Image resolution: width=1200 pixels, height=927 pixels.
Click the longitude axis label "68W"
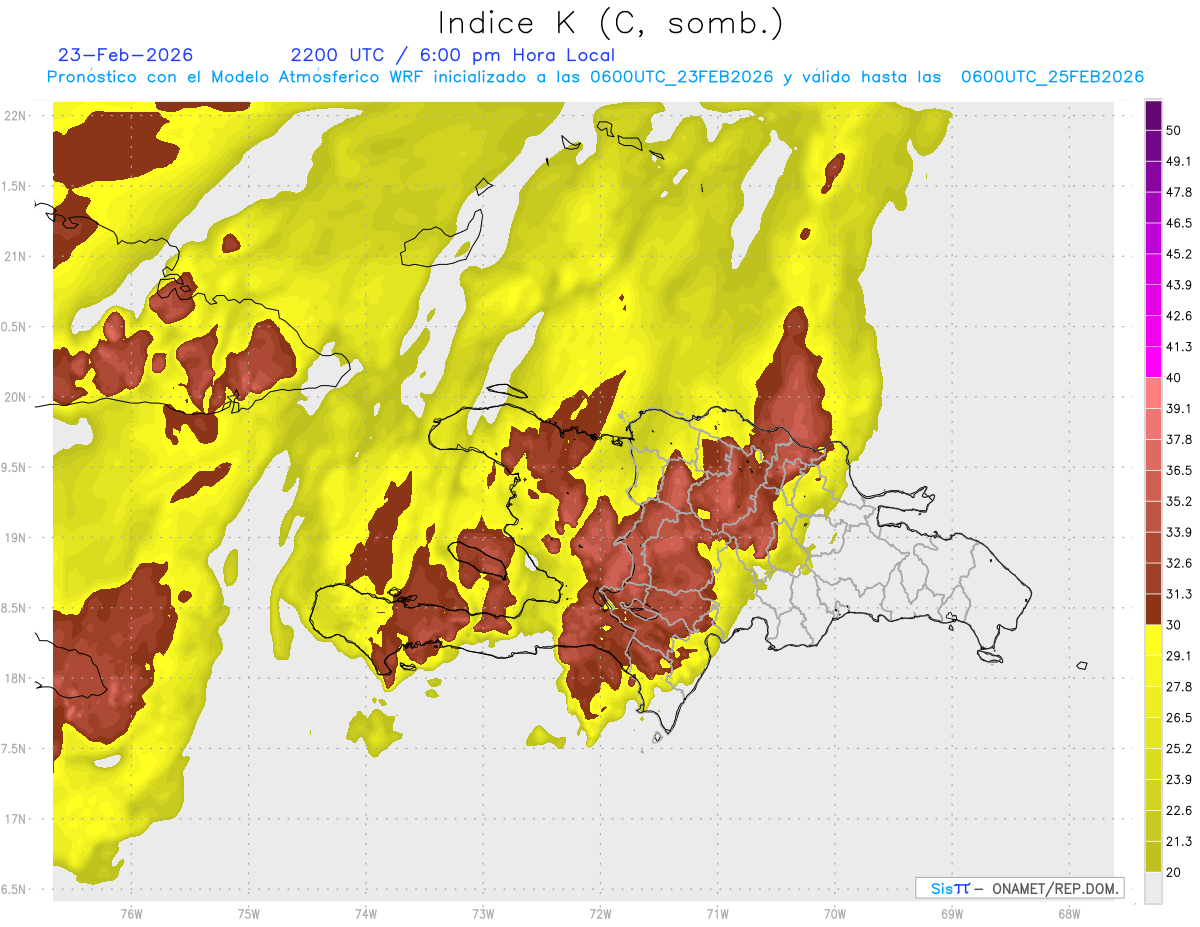(1069, 913)
